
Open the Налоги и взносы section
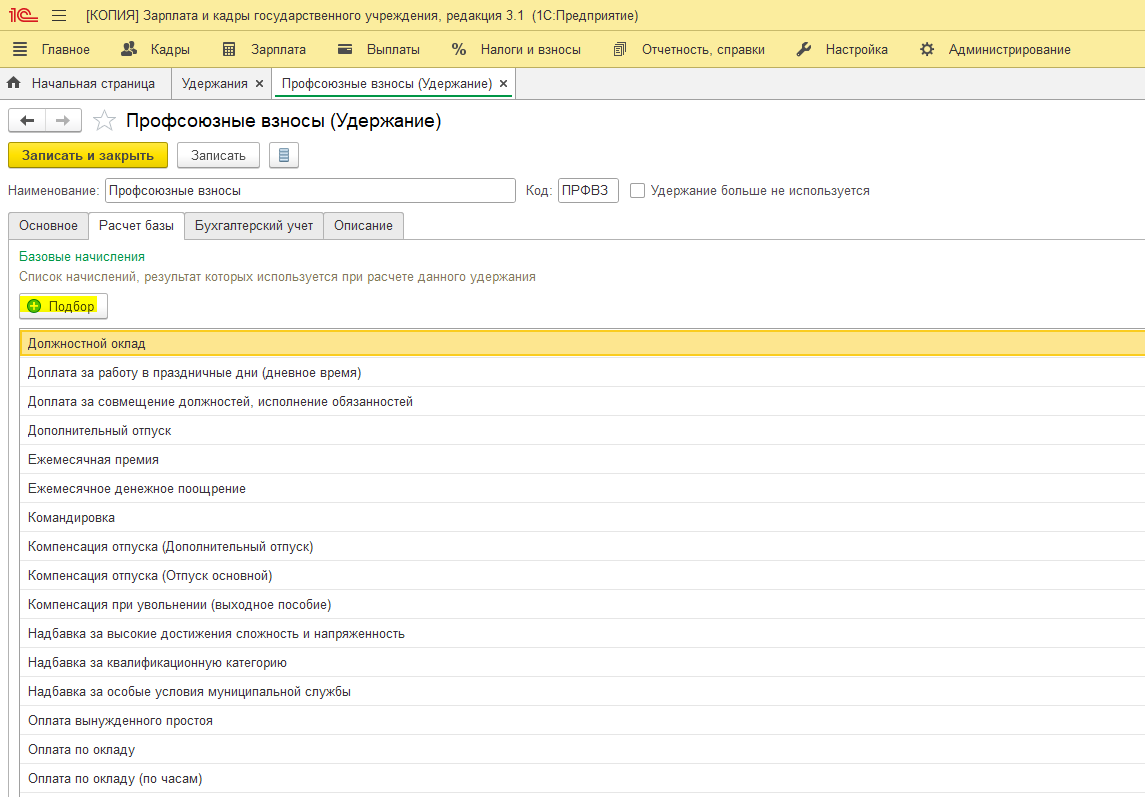[x=516, y=50]
